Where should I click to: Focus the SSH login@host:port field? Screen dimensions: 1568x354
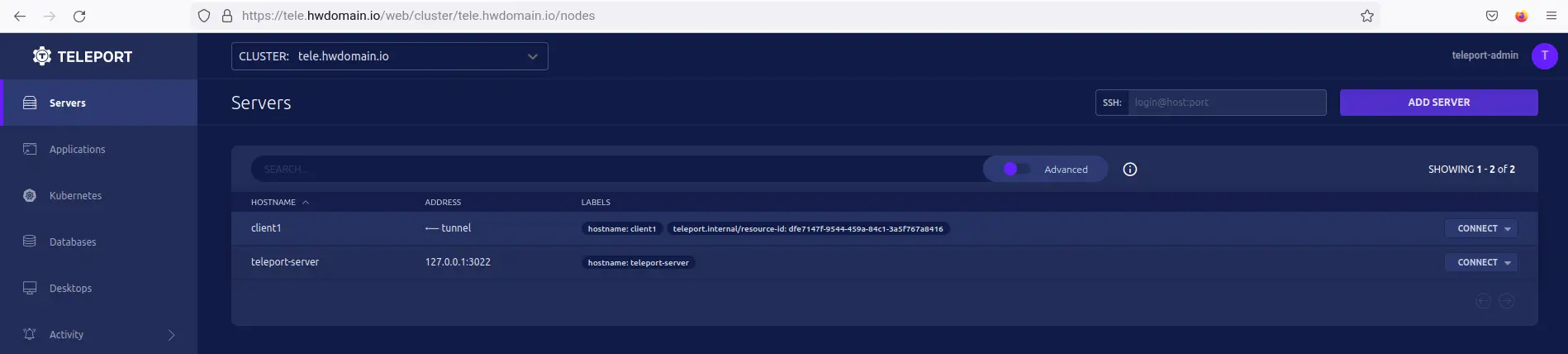pyautogui.click(x=1227, y=103)
